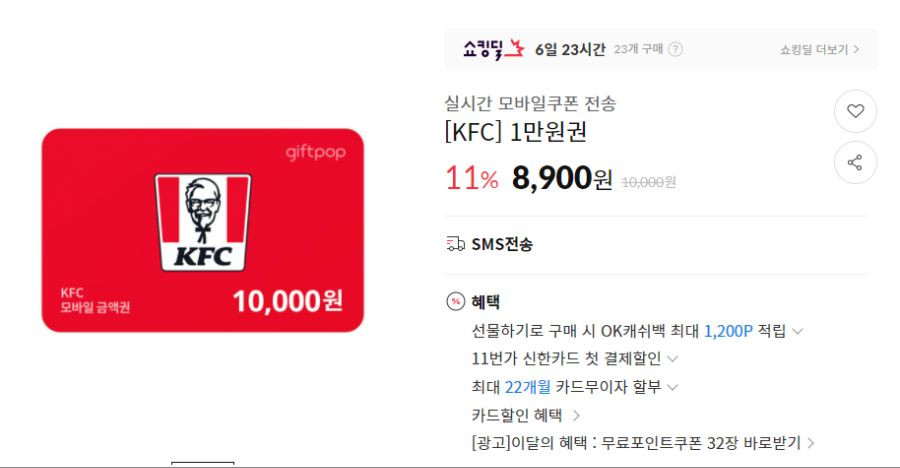Screen dimensions: 900x468
Task: Click the 쇼킹딜 lightning logo
Action: coord(494,49)
